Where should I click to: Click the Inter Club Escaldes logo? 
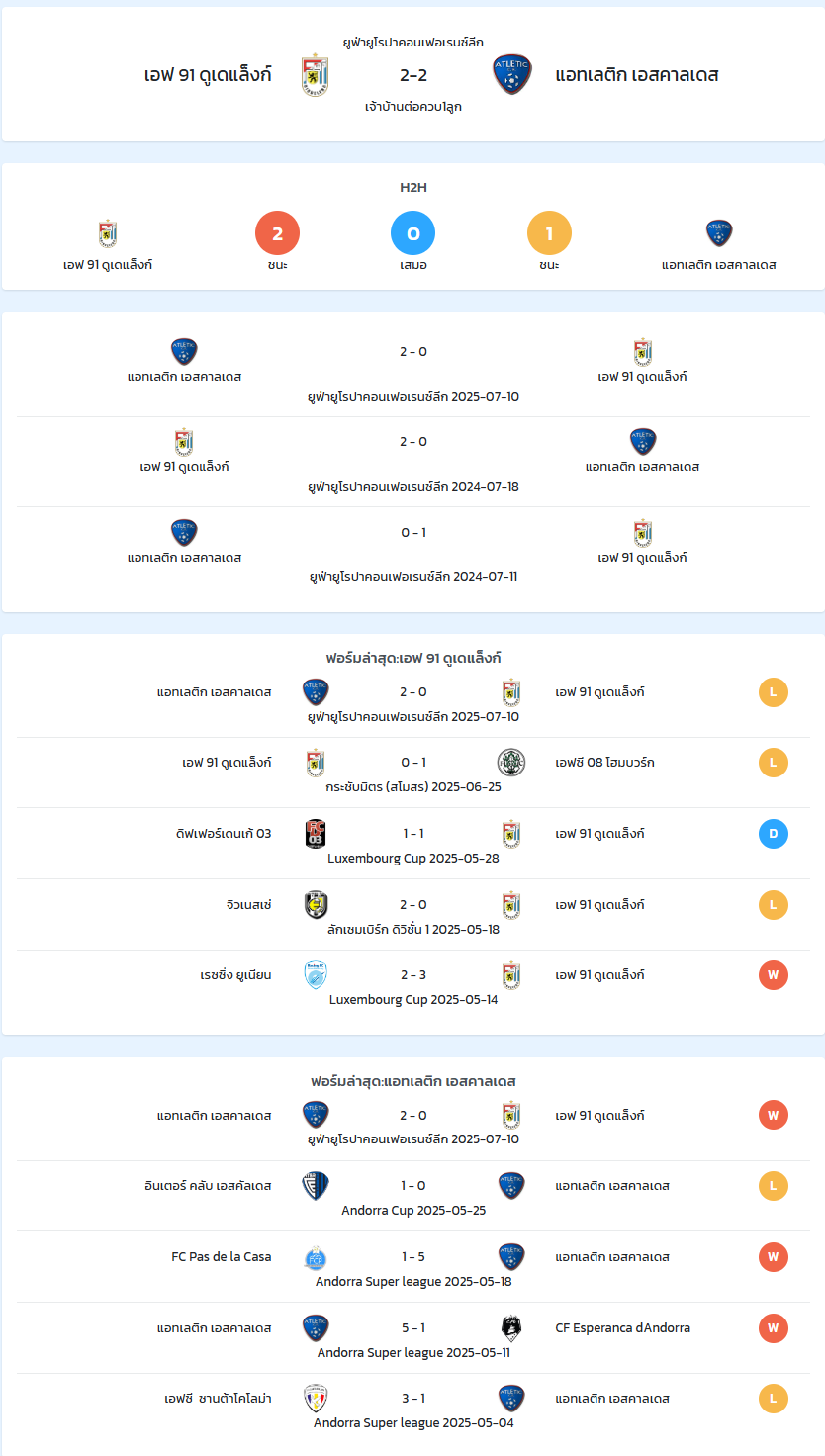[x=316, y=1186]
